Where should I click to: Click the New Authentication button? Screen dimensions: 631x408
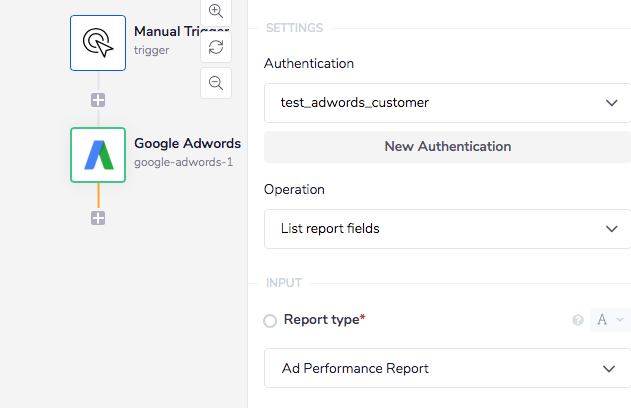[x=447, y=146]
